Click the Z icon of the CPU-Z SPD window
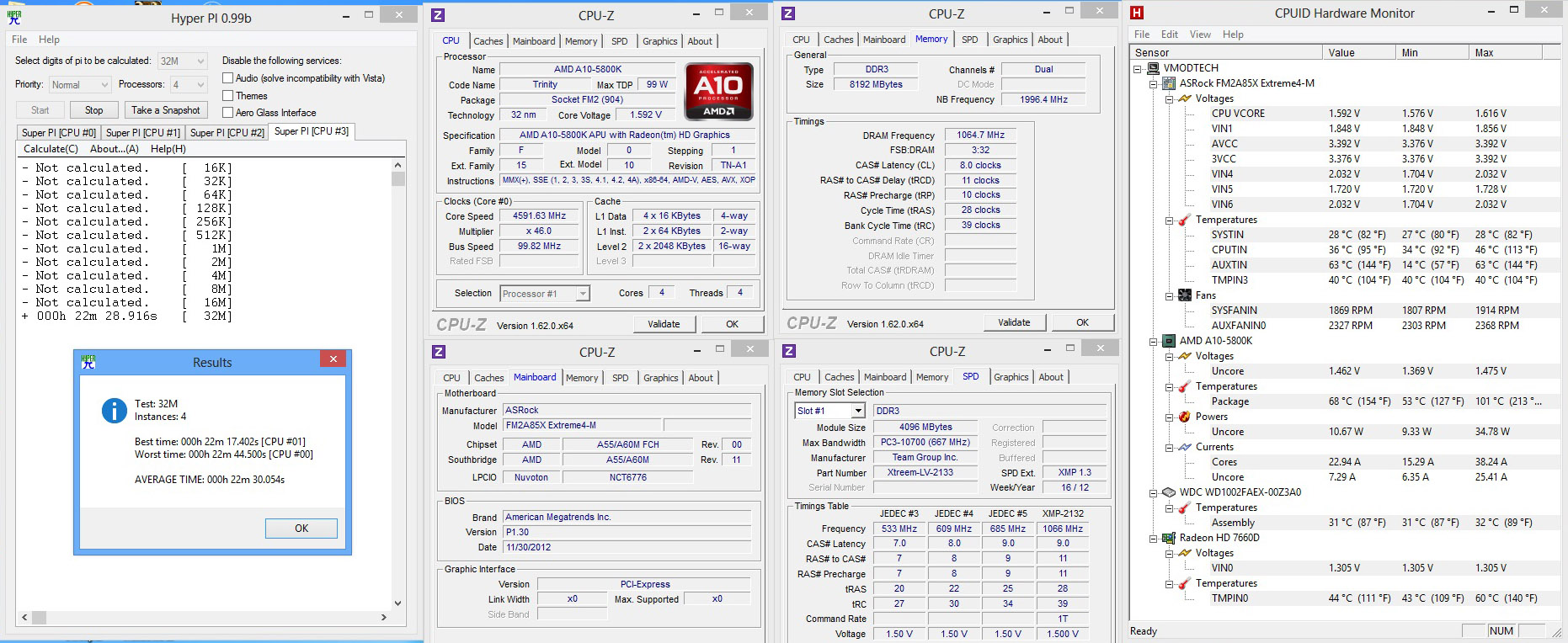This screenshot has height=643, width=1568. pyautogui.click(x=789, y=351)
